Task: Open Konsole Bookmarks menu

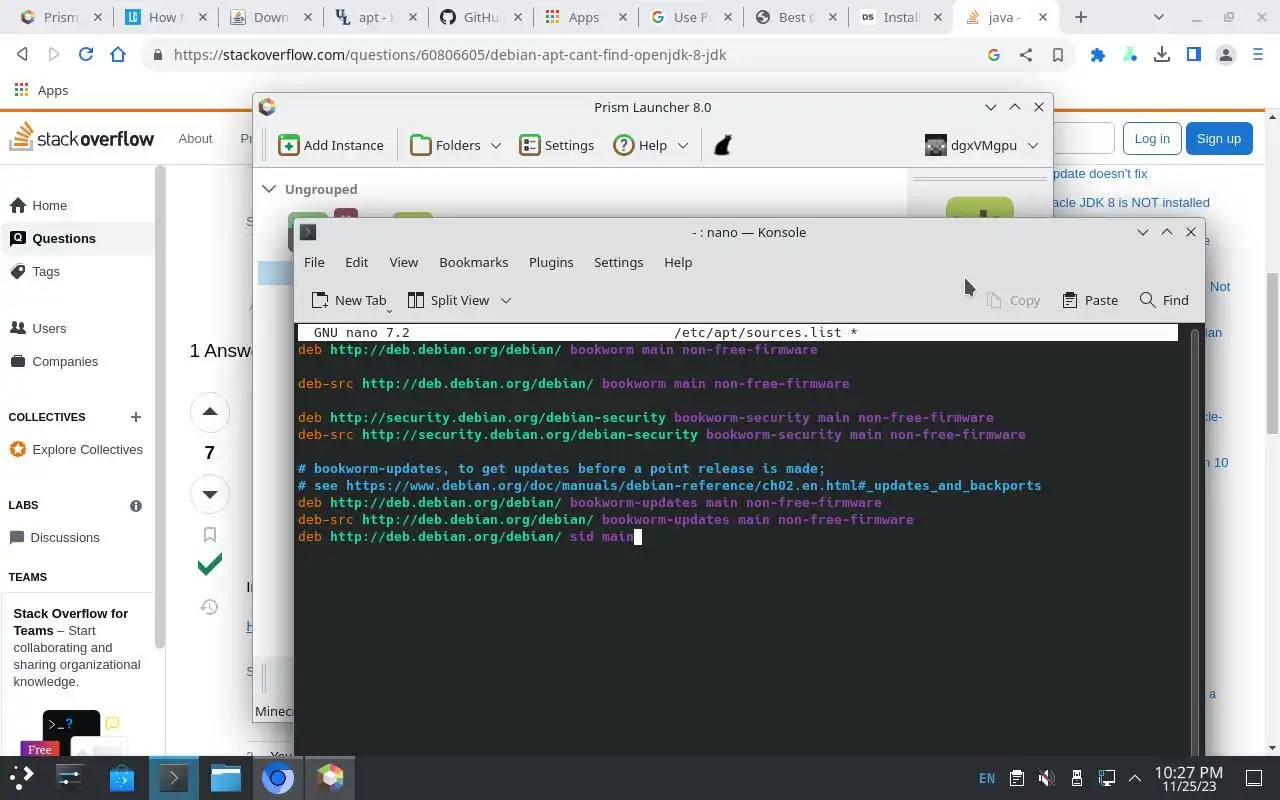Action: 473,262
